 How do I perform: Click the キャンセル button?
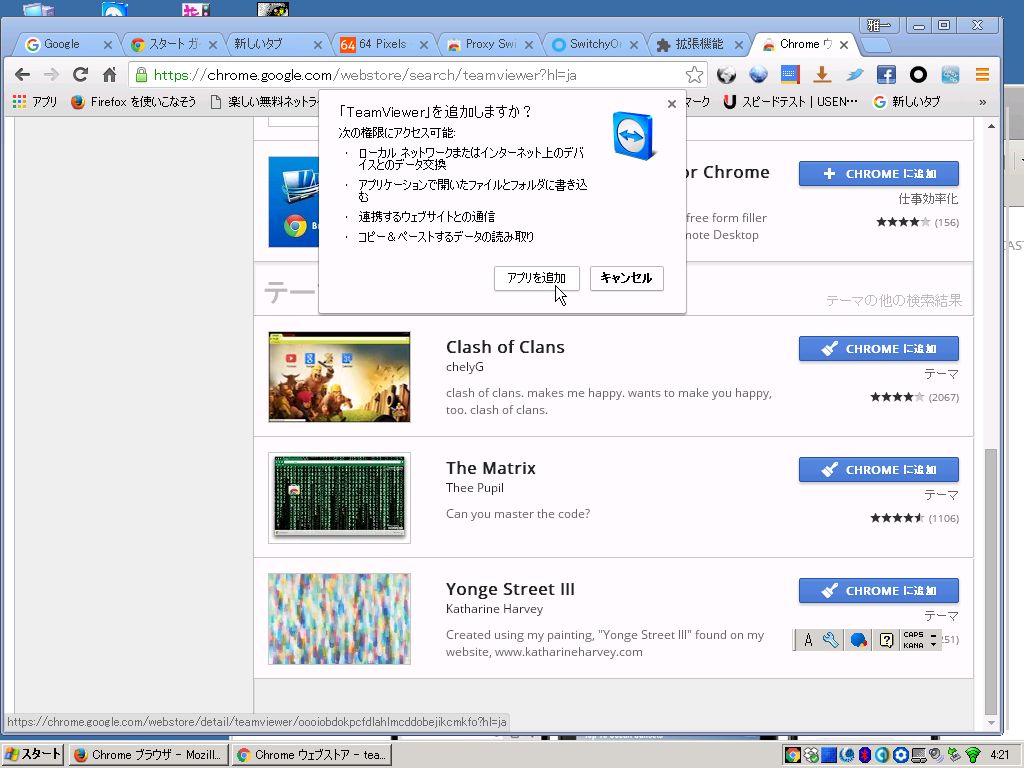tap(626, 278)
